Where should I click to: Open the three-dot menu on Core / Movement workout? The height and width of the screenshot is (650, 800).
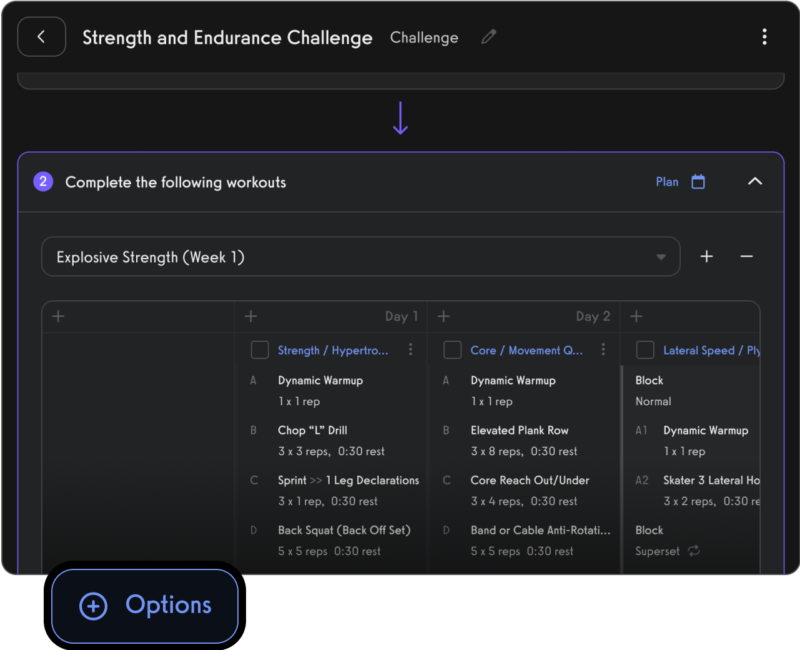tap(604, 350)
